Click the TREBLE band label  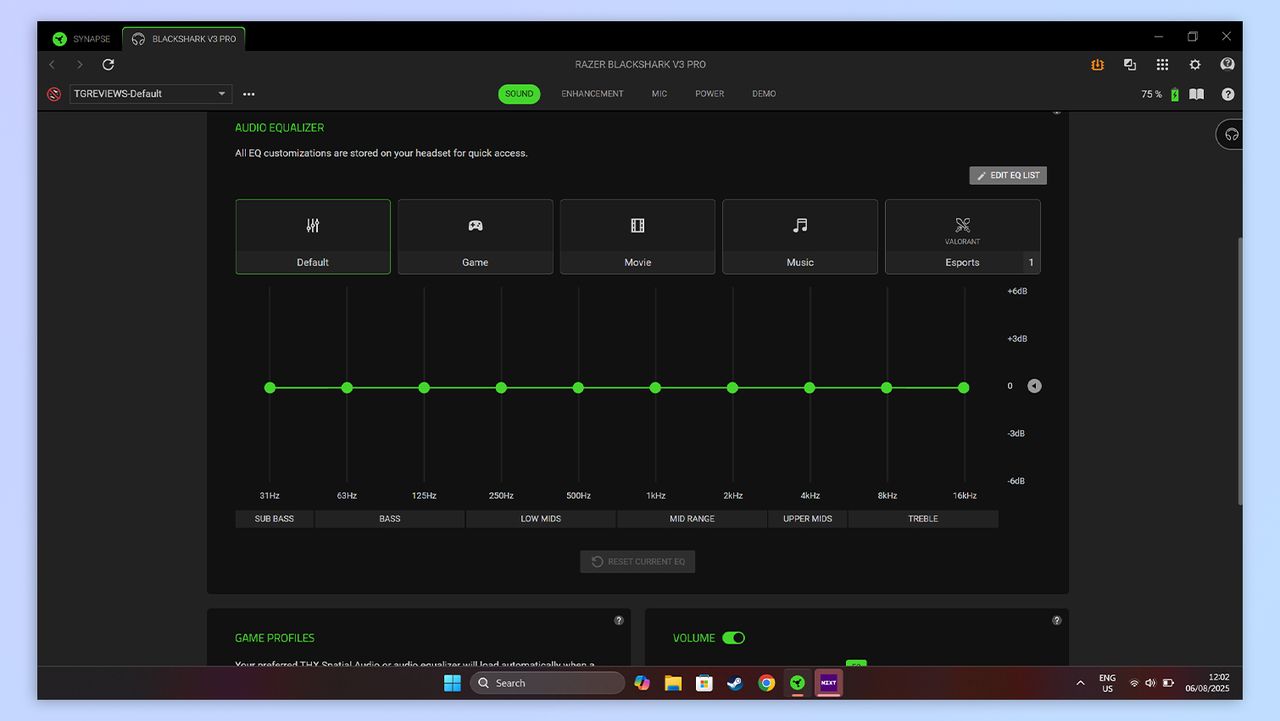(x=923, y=519)
